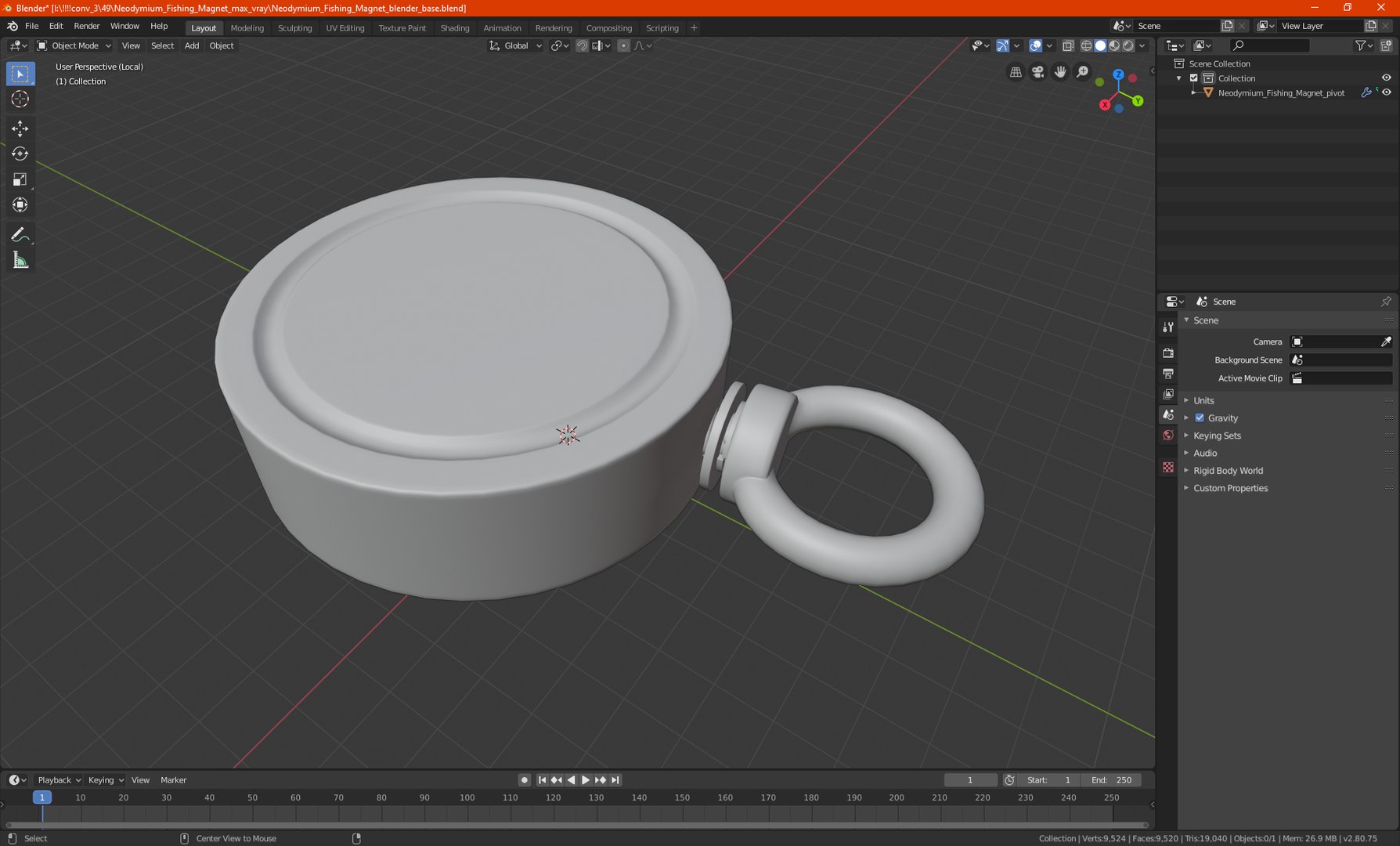The image size is (1400, 846).
Task: Open the Output properties tab
Action: point(1168,374)
